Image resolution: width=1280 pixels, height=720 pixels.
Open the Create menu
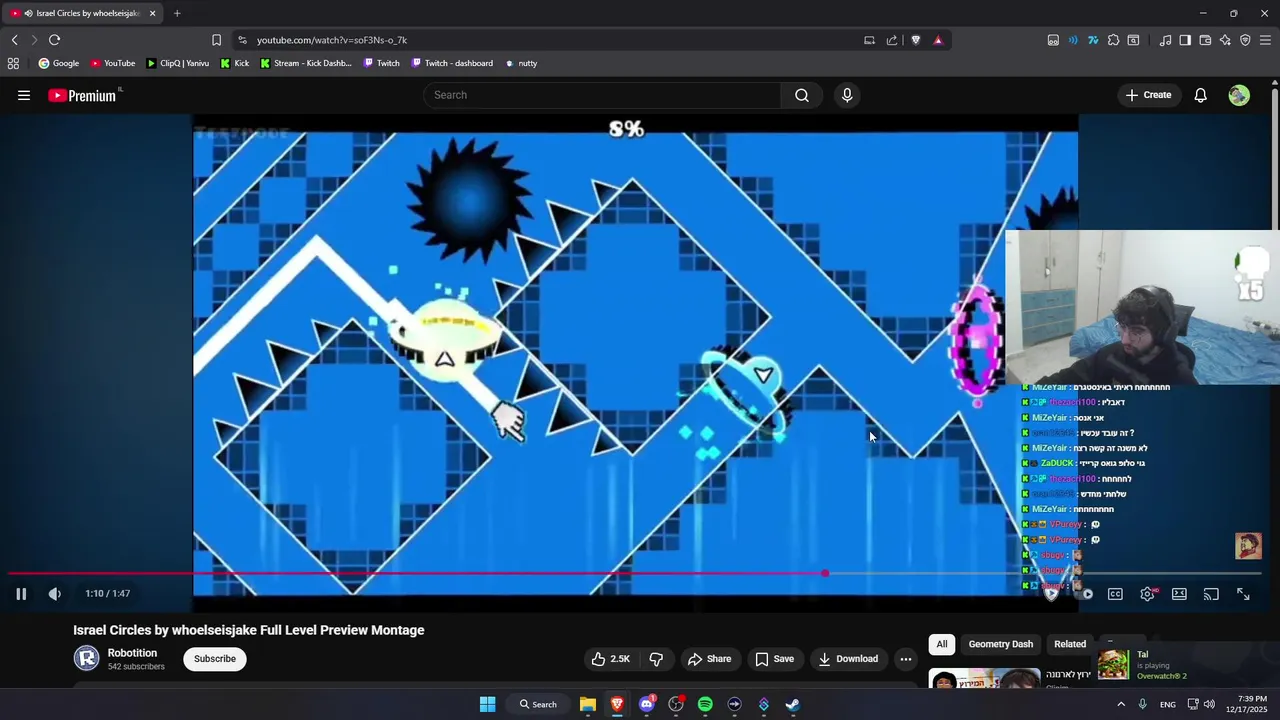click(1148, 95)
